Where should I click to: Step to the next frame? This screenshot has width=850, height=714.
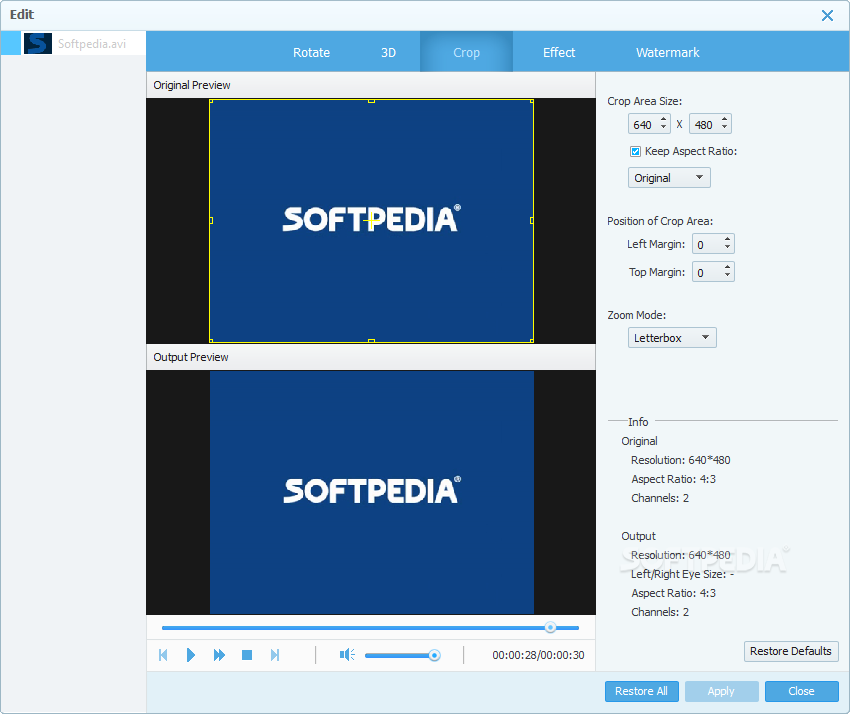[x=275, y=655]
